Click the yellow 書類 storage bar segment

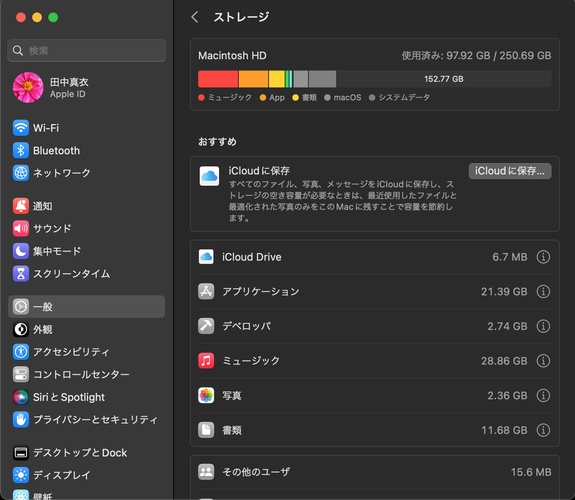276,79
